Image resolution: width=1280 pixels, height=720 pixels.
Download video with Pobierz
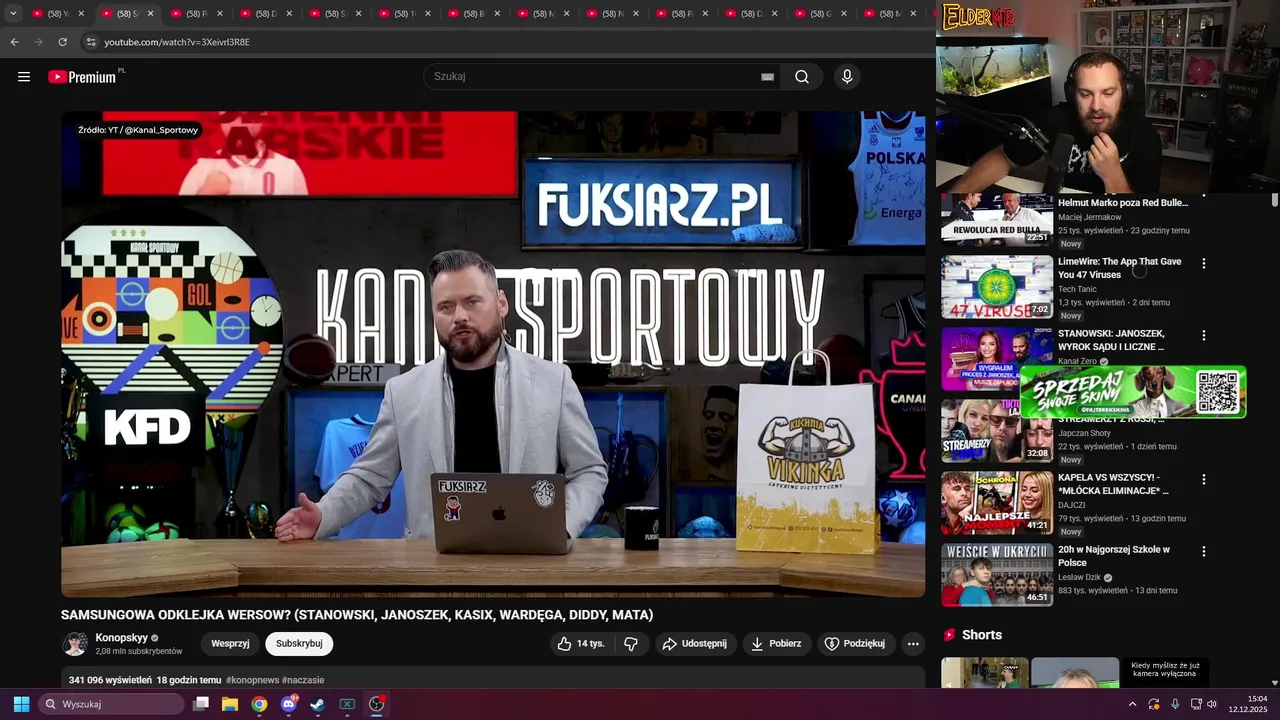pos(776,644)
